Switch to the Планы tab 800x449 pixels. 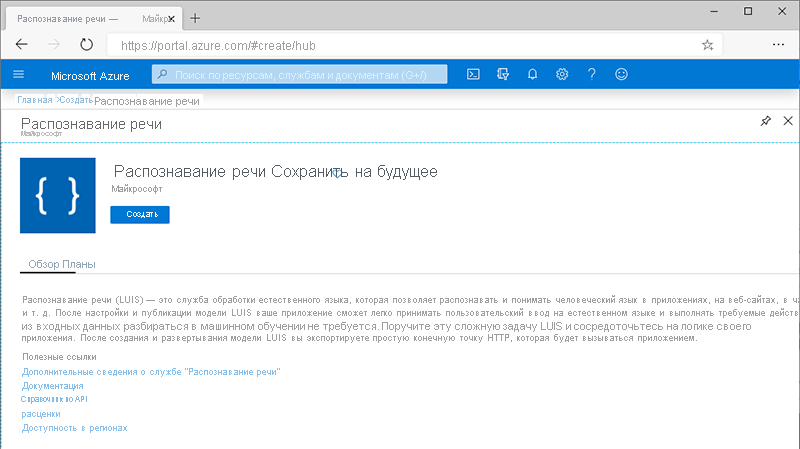[79, 264]
